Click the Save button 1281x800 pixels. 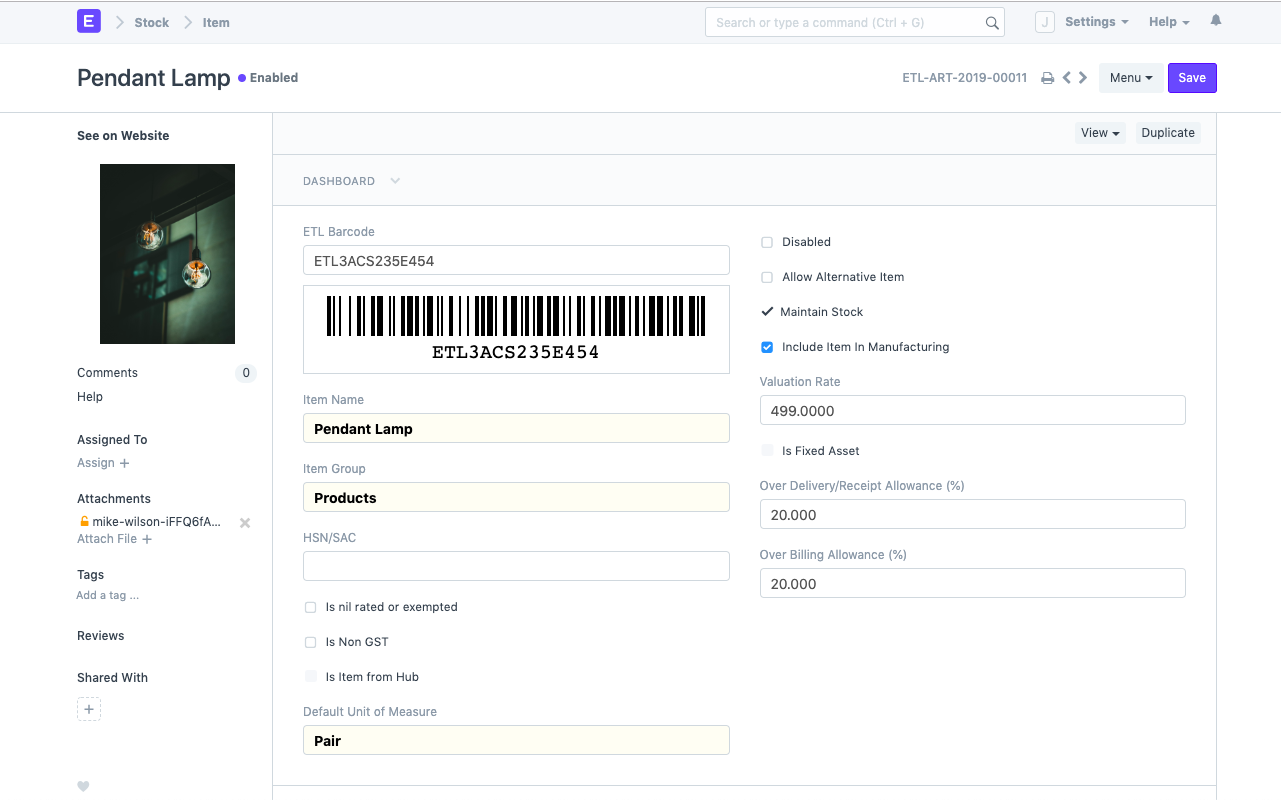tap(1191, 78)
